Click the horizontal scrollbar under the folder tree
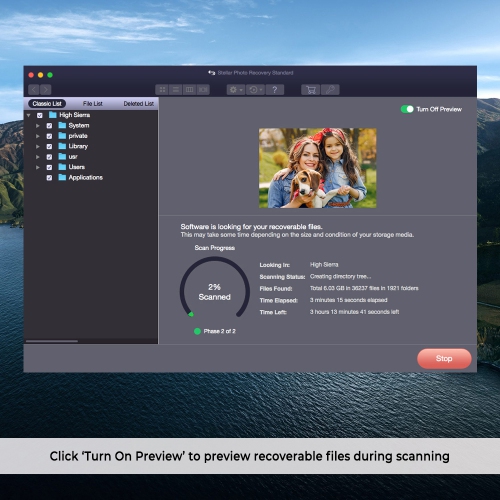Image resolution: width=500 pixels, height=500 pixels. (x=52, y=341)
